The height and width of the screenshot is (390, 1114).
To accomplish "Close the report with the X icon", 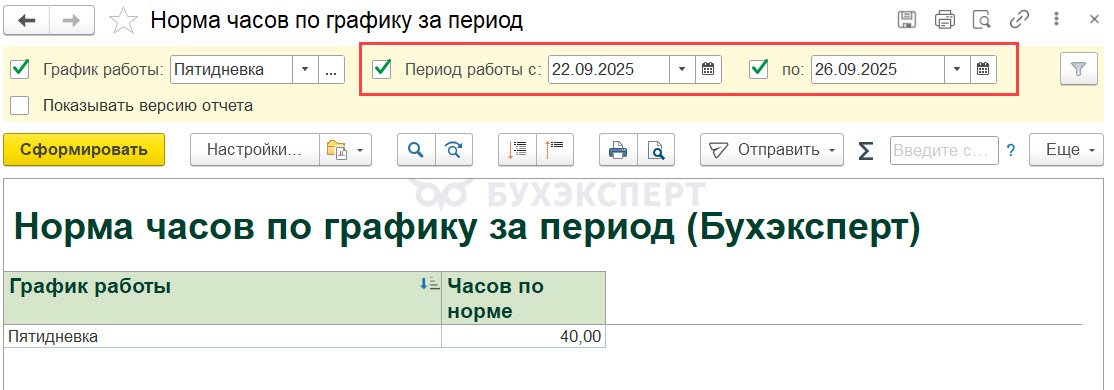I will [x=1094, y=20].
